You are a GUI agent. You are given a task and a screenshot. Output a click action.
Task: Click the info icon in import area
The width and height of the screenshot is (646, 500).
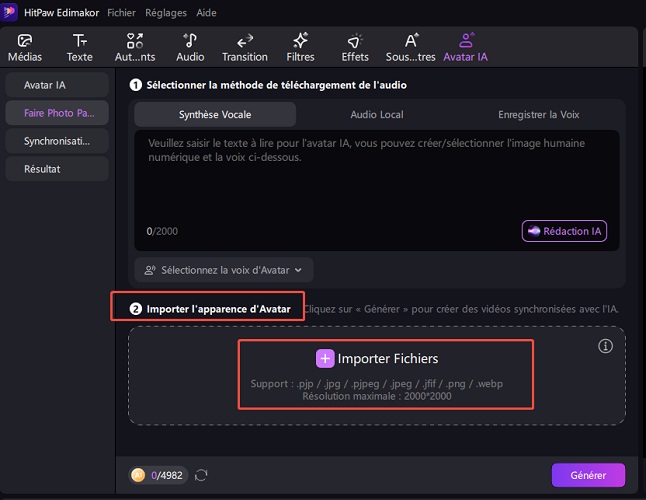pos(605,346)
